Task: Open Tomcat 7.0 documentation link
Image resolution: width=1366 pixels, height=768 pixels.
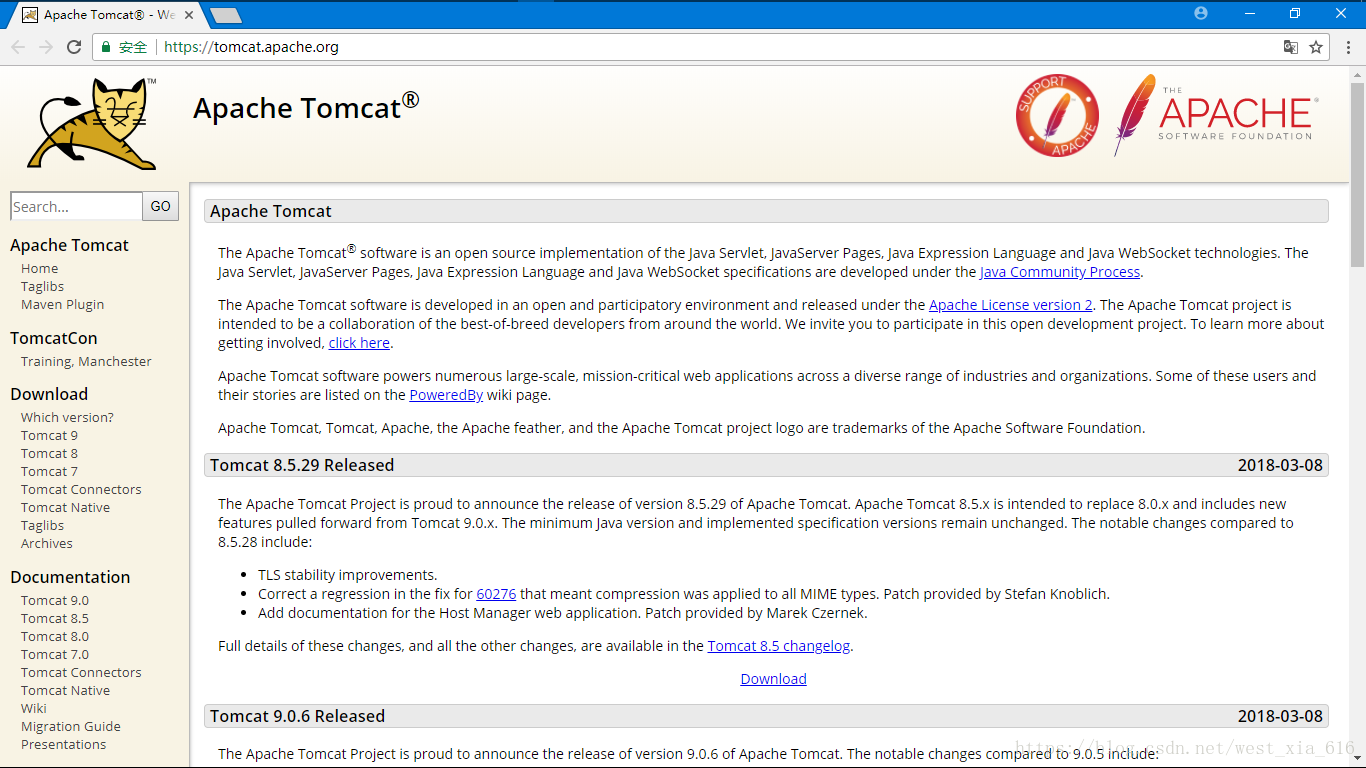Action: pos(55,654)
